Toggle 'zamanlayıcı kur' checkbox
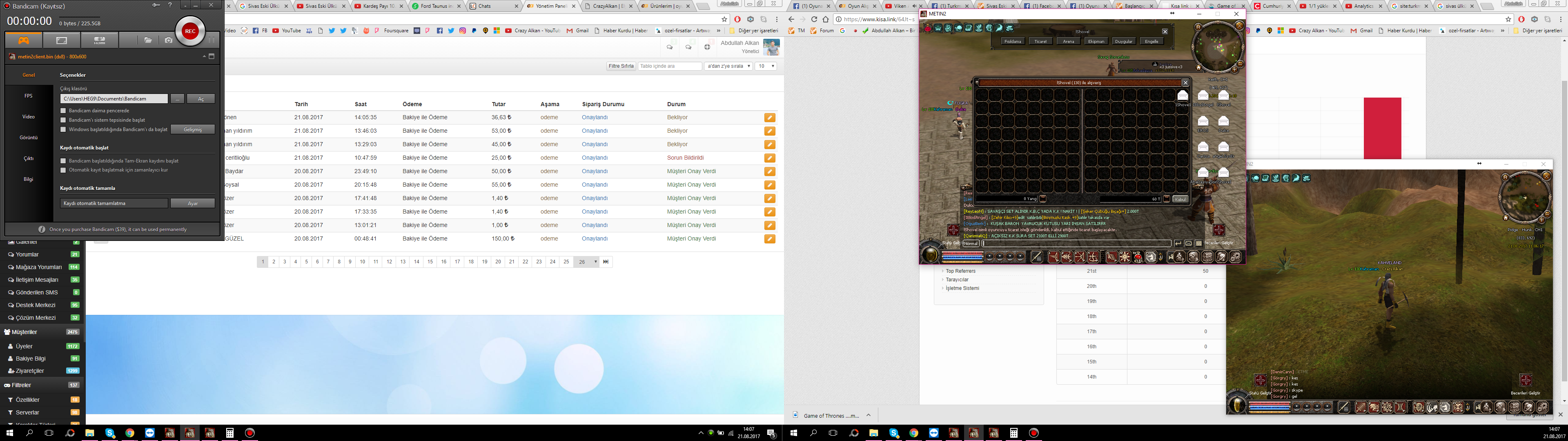The height and width of the screenshot is (441, 1568). [63, 170]
